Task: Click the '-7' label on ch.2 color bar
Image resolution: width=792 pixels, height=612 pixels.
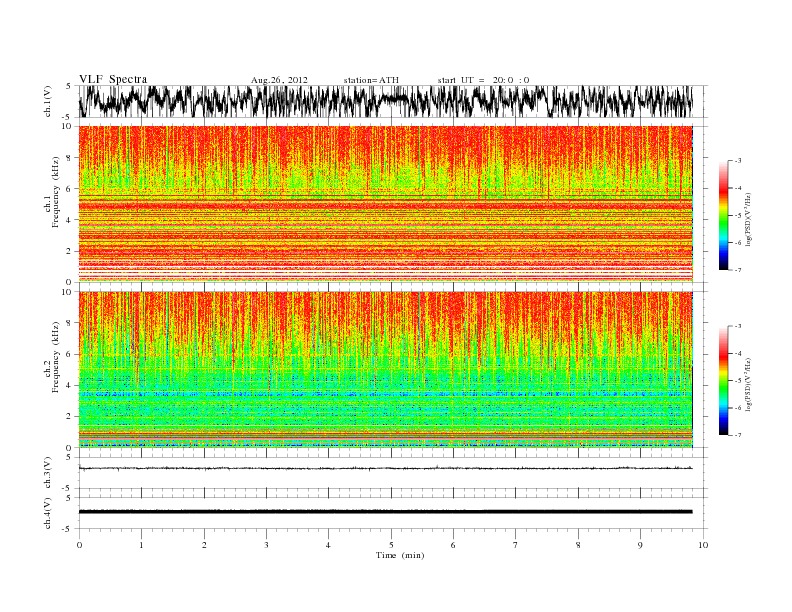Action: 738,435
